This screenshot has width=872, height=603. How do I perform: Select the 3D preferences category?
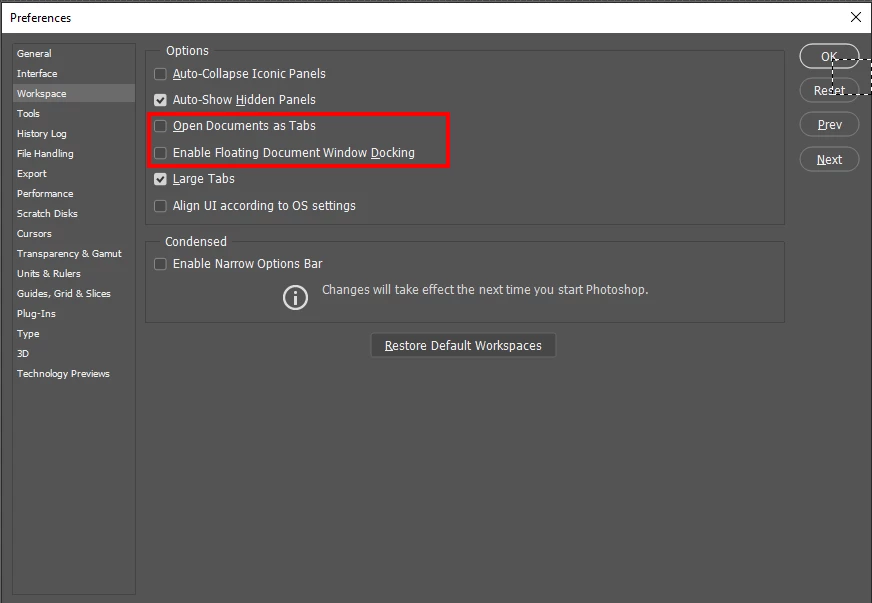74,354
